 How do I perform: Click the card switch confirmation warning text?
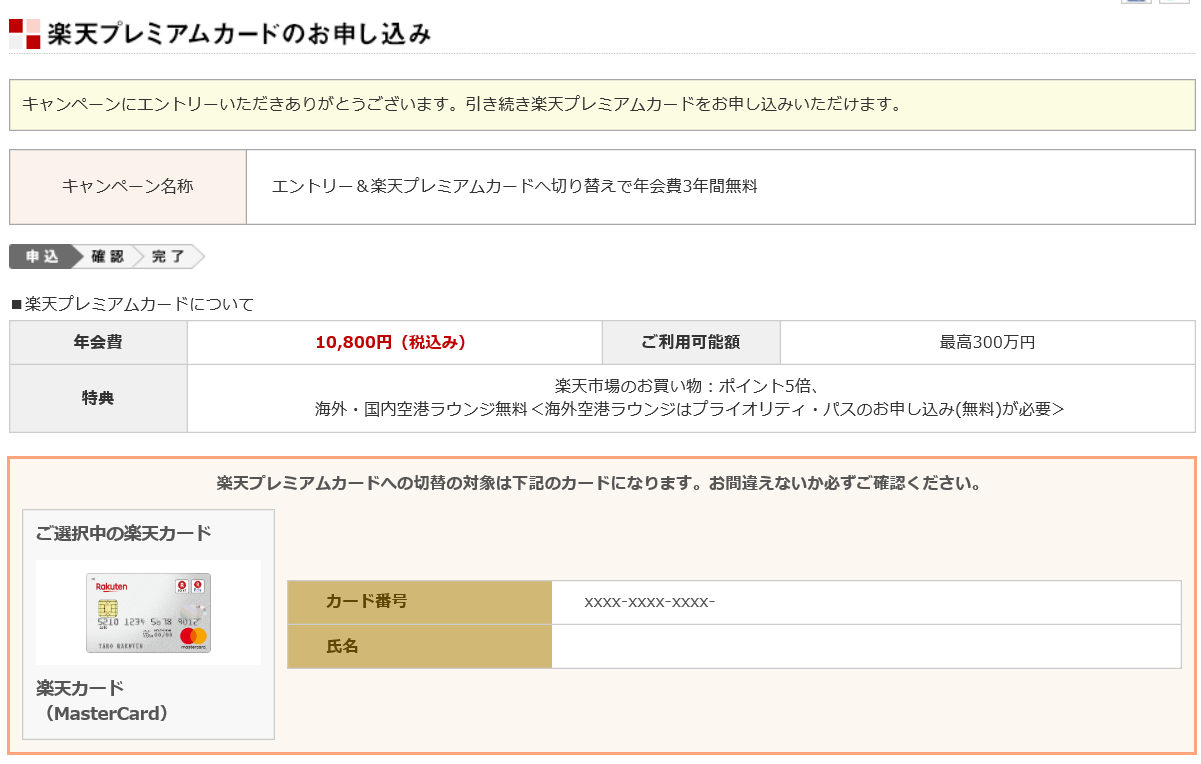click(598, 484)
